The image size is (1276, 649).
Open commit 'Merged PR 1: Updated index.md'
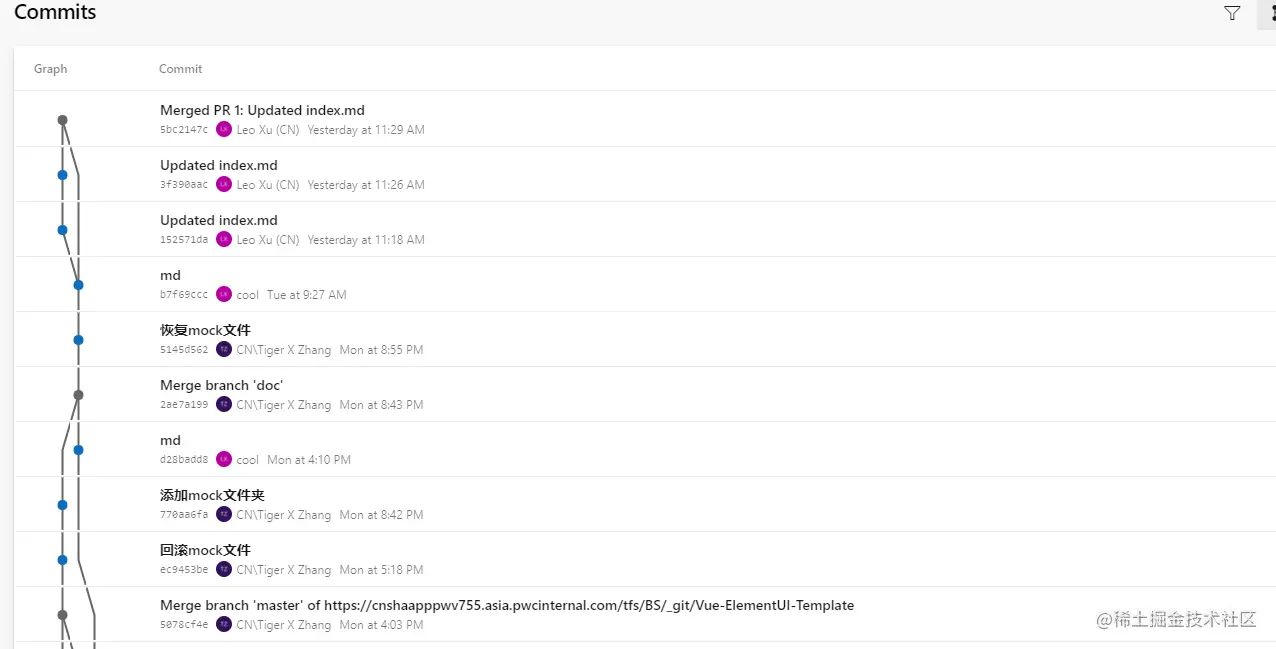(x=262, y=110)
